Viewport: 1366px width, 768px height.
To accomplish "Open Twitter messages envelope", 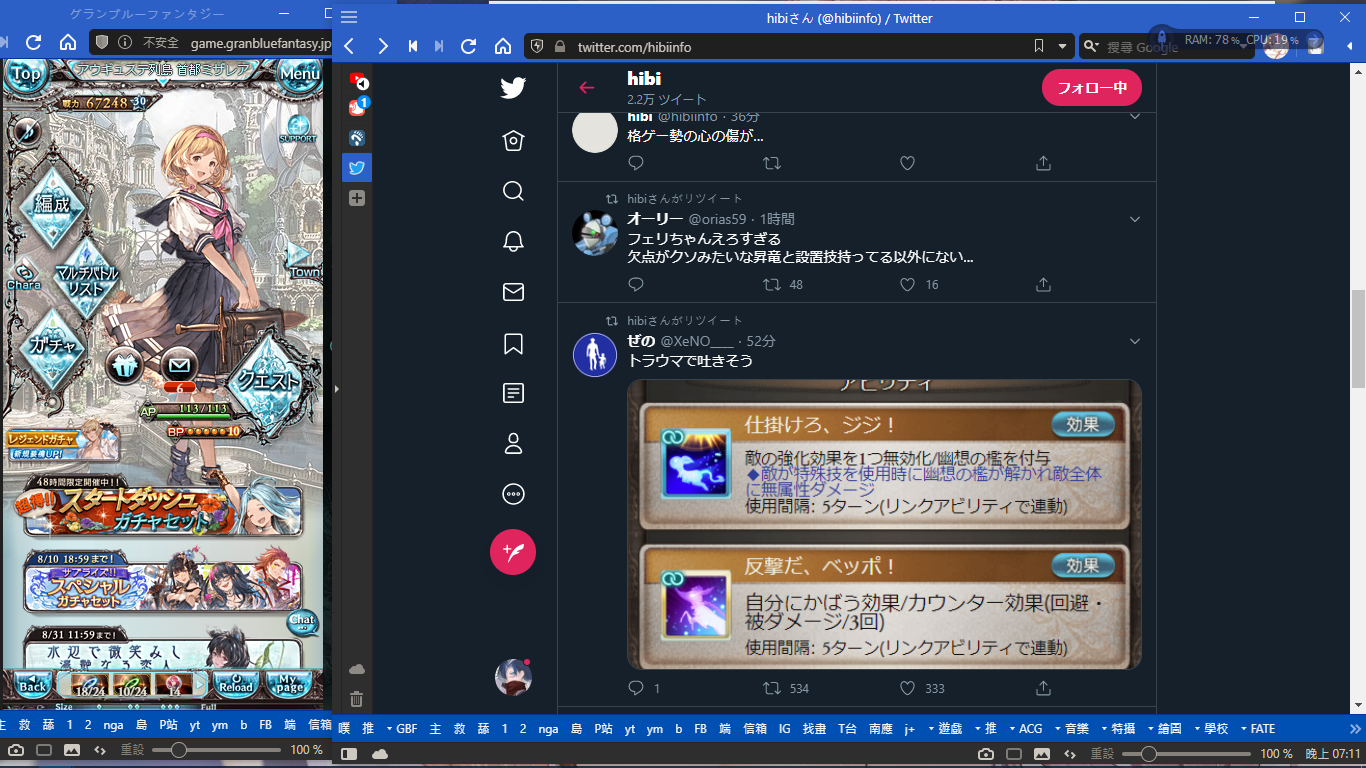I will click(513, 292).
